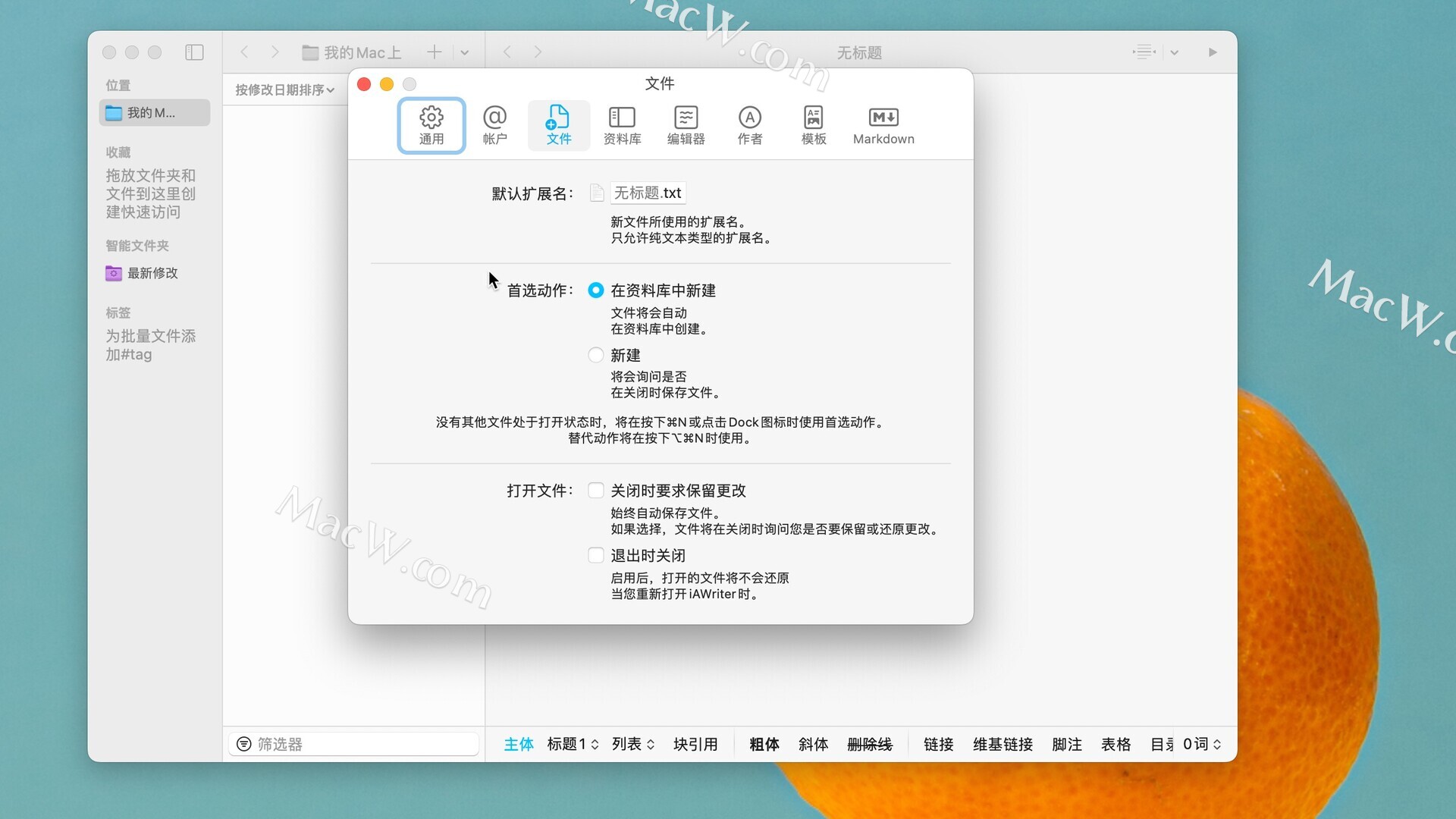
Task: Click the 智能文件夹 section header
Action: 137,246
